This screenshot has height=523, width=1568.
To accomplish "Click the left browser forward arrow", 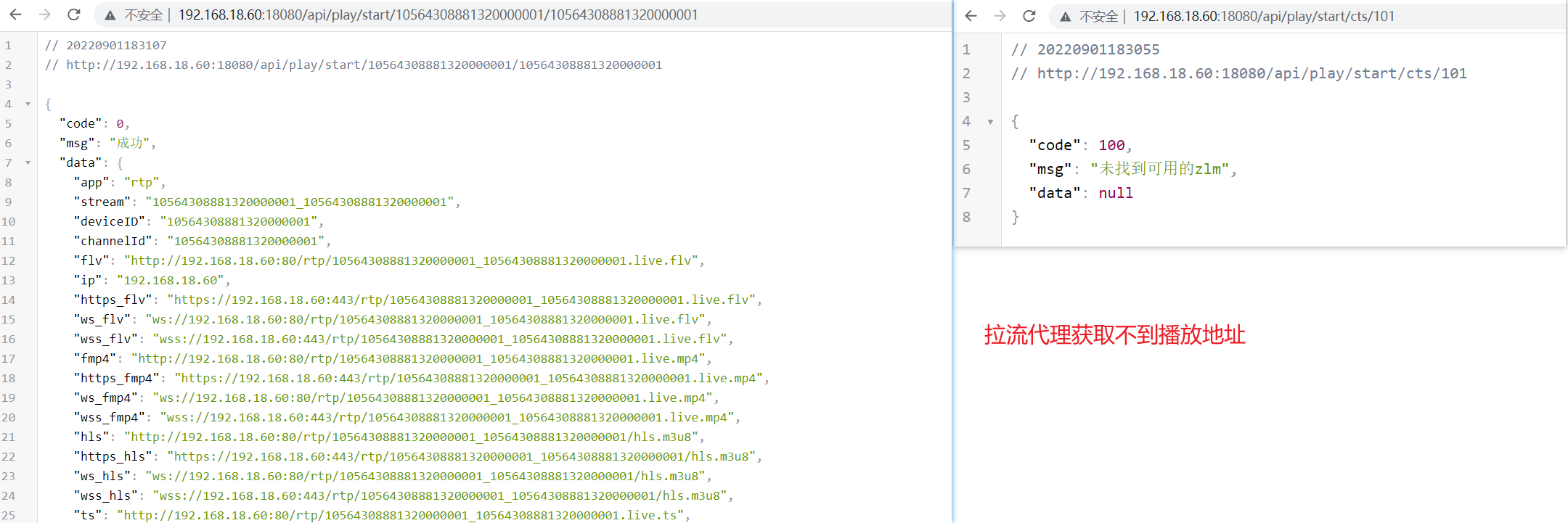I will pyautogui.click(x=44, y=15).
